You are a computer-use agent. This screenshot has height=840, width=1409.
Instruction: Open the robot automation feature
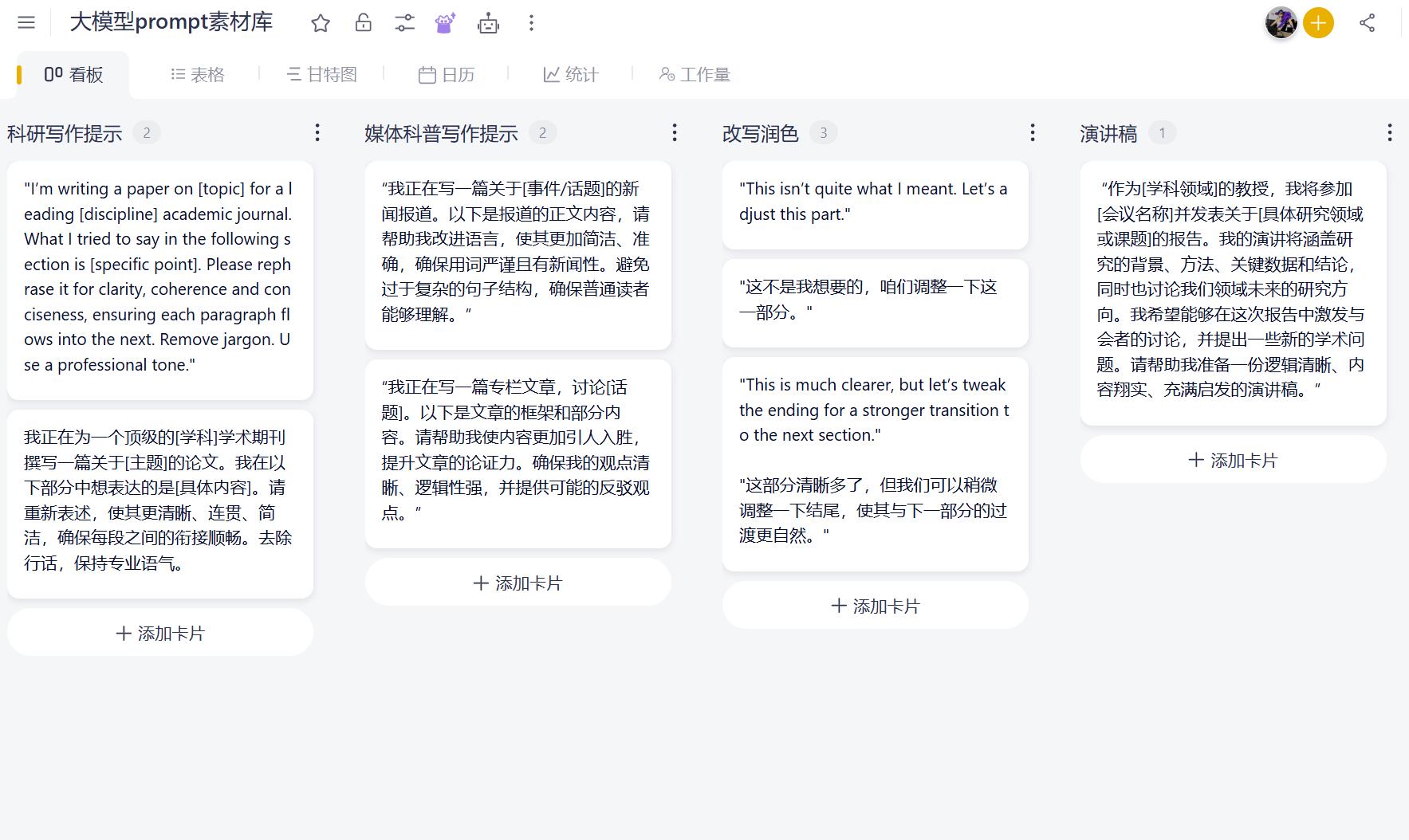click(489, 23)
